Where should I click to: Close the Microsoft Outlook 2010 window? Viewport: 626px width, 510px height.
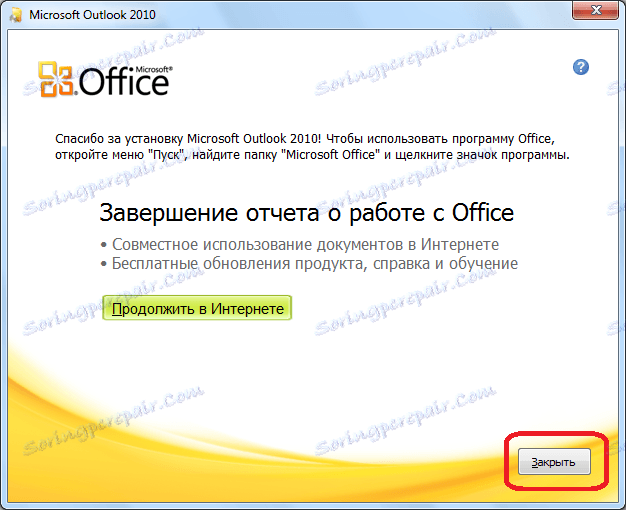(x=595, y=10)
